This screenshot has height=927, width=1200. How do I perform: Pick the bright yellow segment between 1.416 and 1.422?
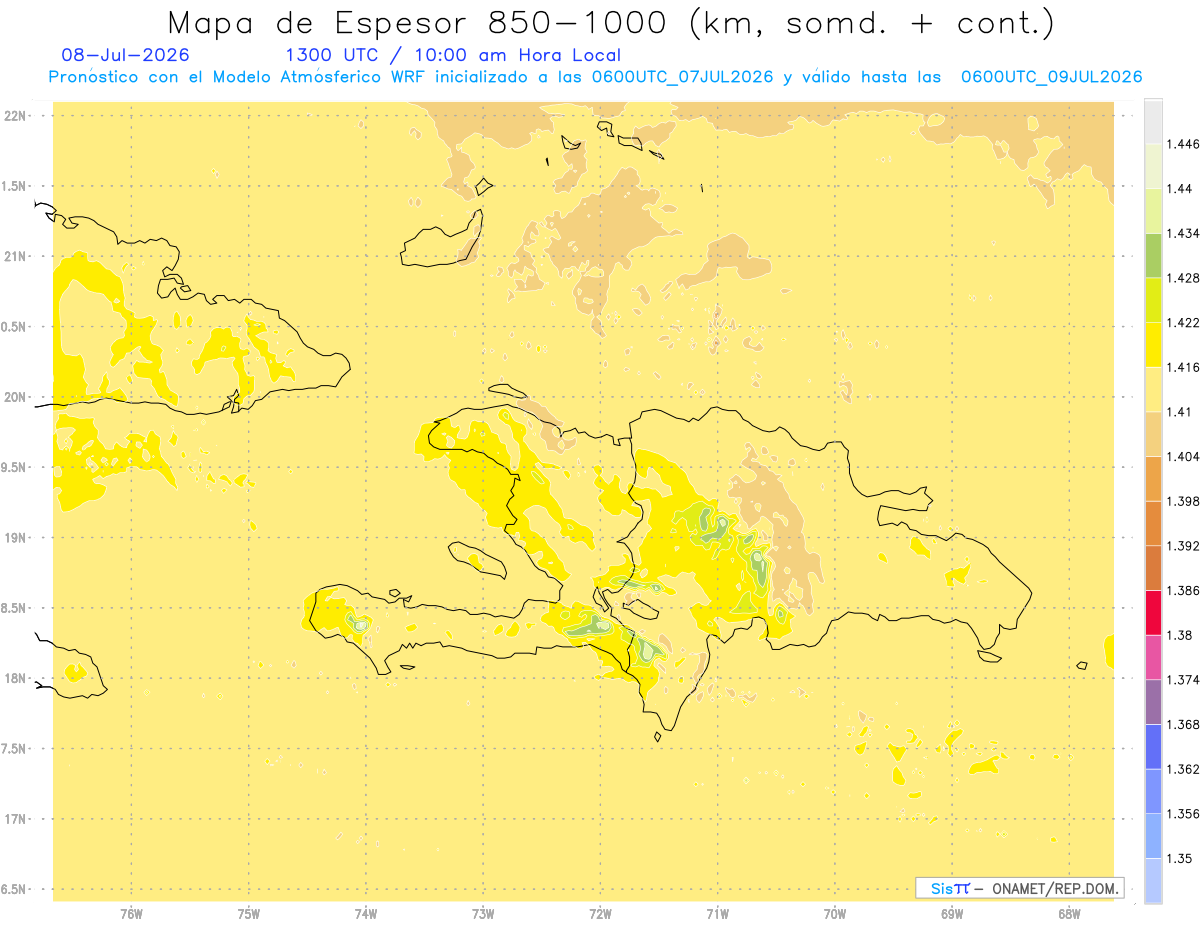pos(1153,344)
